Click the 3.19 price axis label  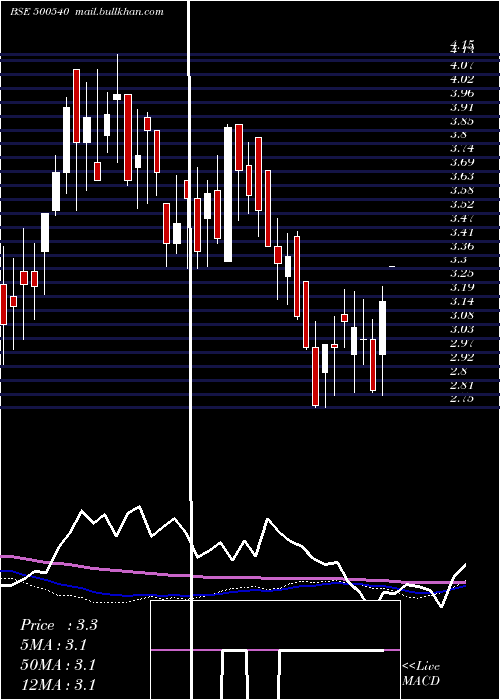(462, 288)
